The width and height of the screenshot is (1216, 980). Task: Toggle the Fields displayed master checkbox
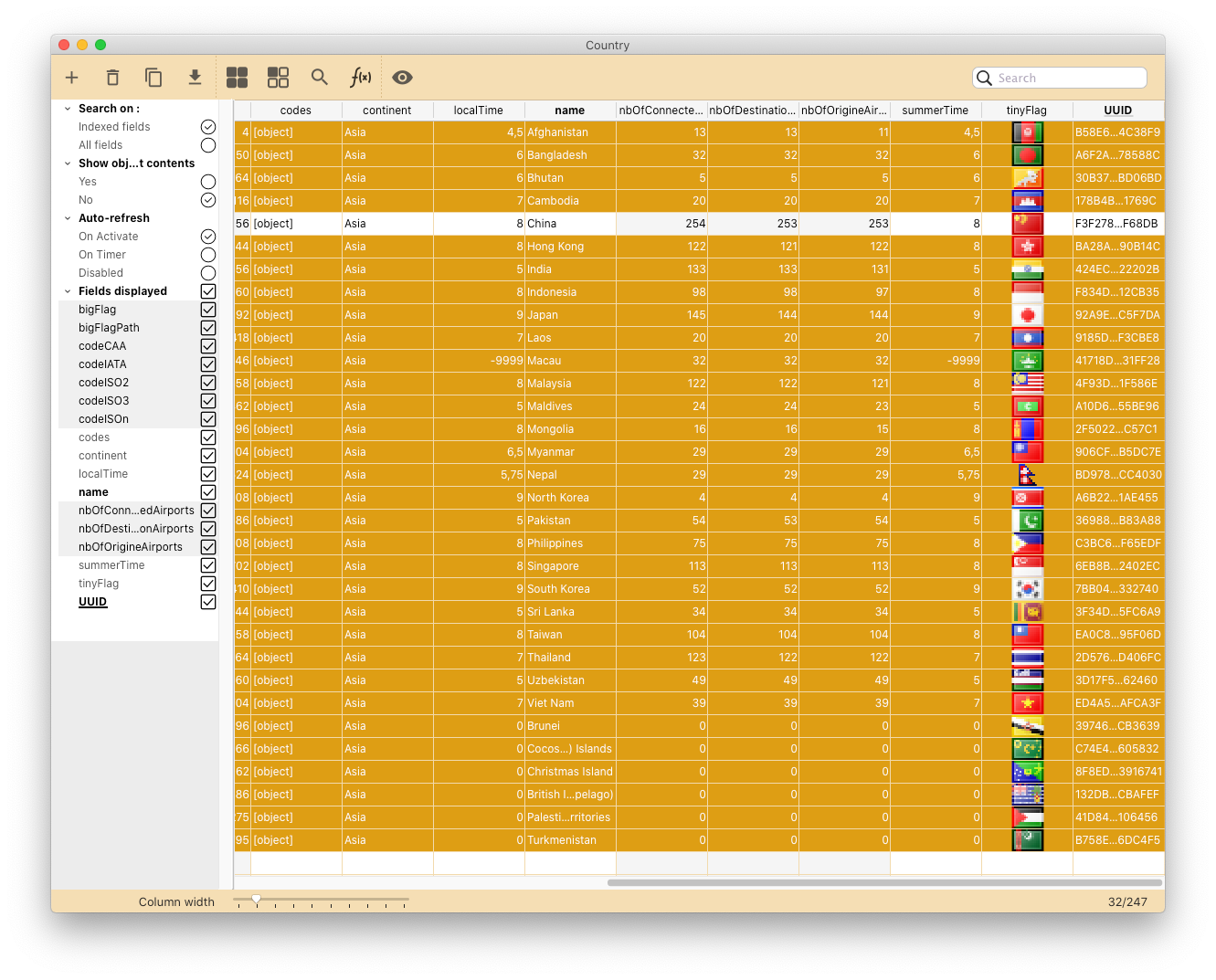click(208, 291)
